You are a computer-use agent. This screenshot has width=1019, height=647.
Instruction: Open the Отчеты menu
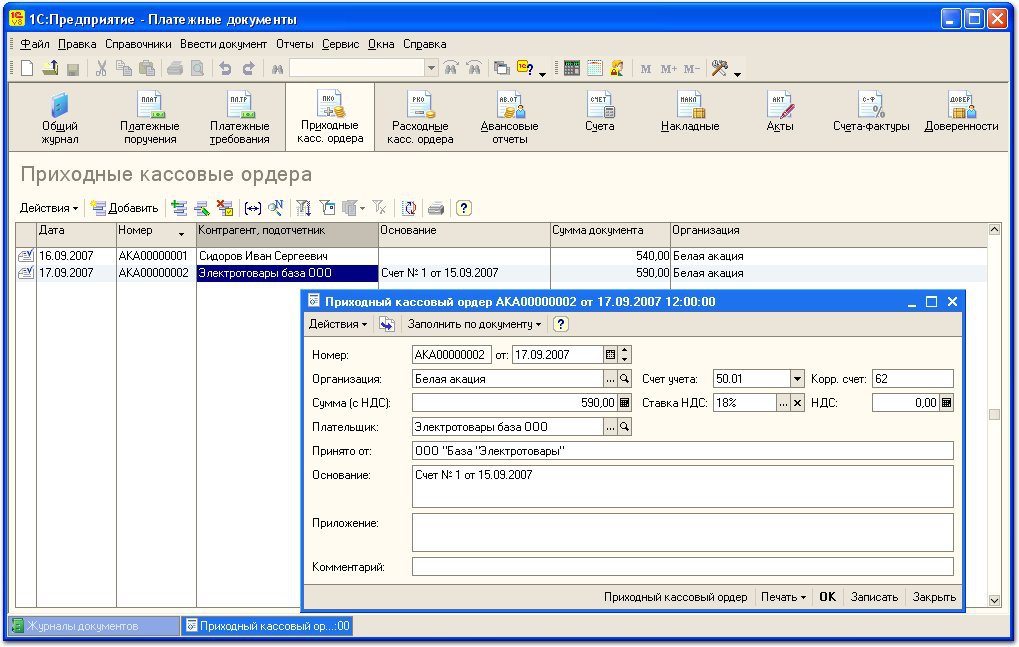[x=295, y=44]
